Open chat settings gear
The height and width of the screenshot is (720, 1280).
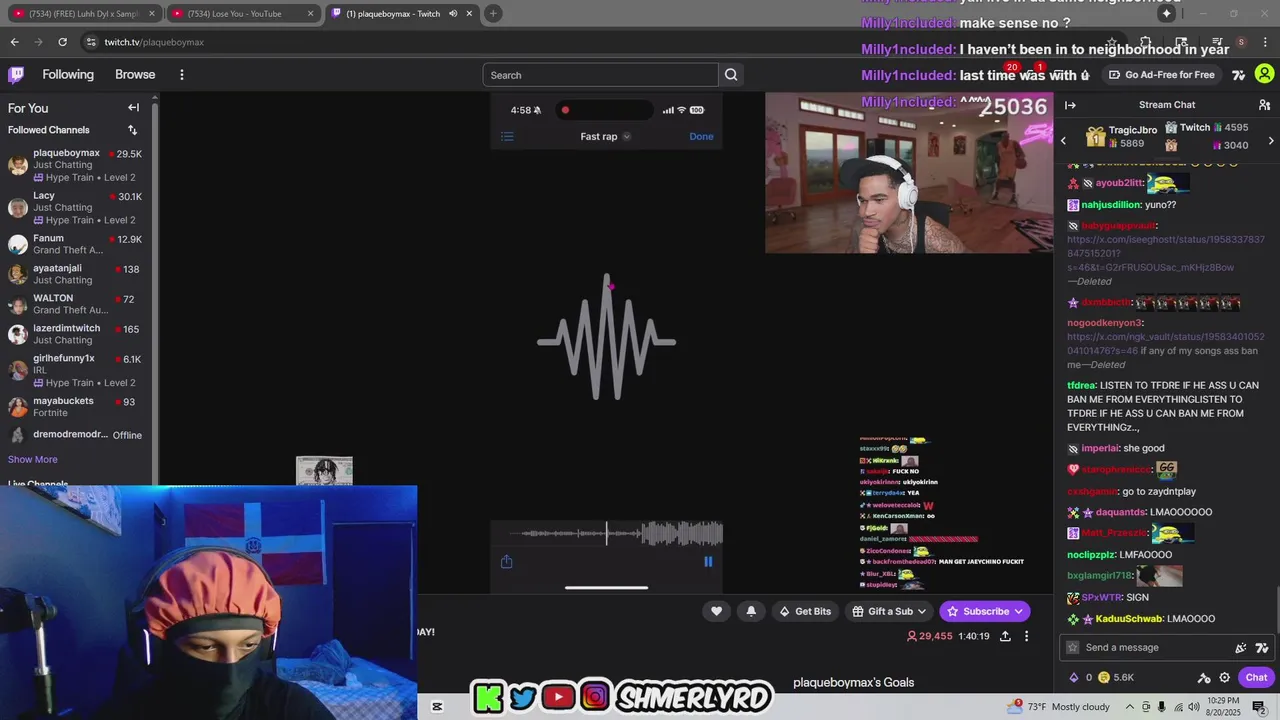point(1224,677)
